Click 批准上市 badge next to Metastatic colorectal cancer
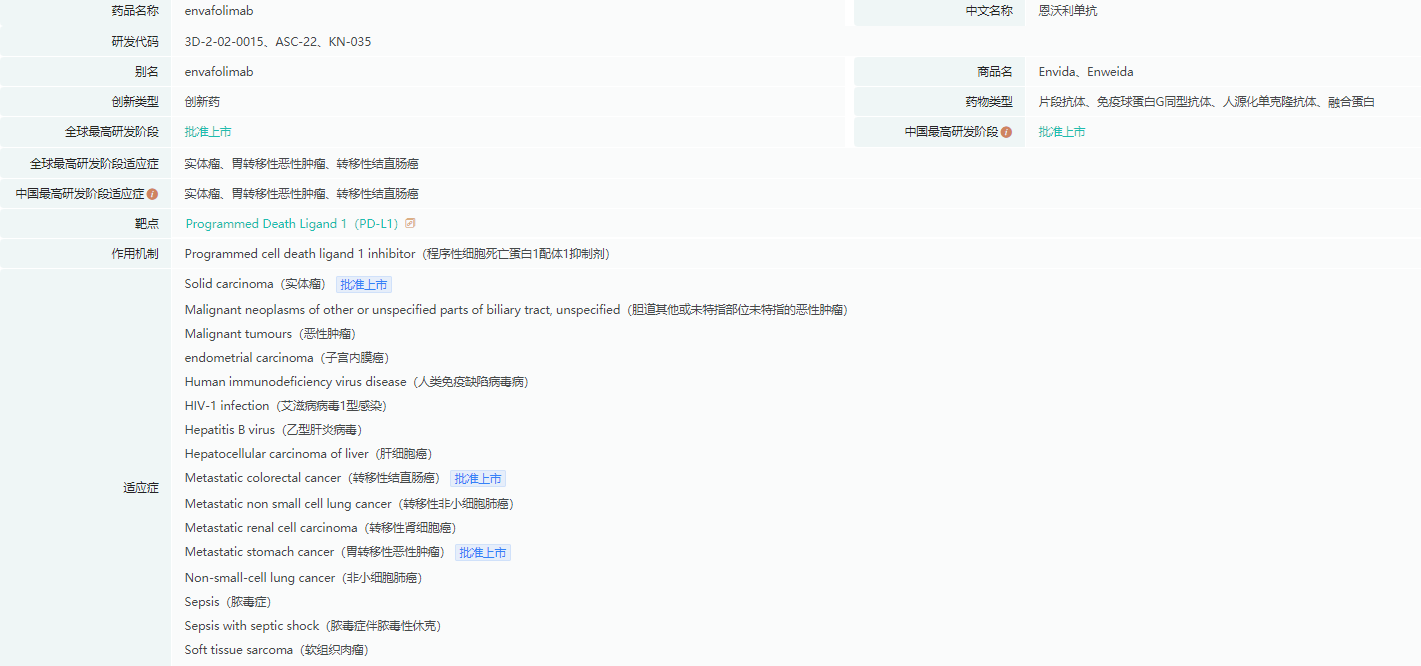 [x=478, y=479]
